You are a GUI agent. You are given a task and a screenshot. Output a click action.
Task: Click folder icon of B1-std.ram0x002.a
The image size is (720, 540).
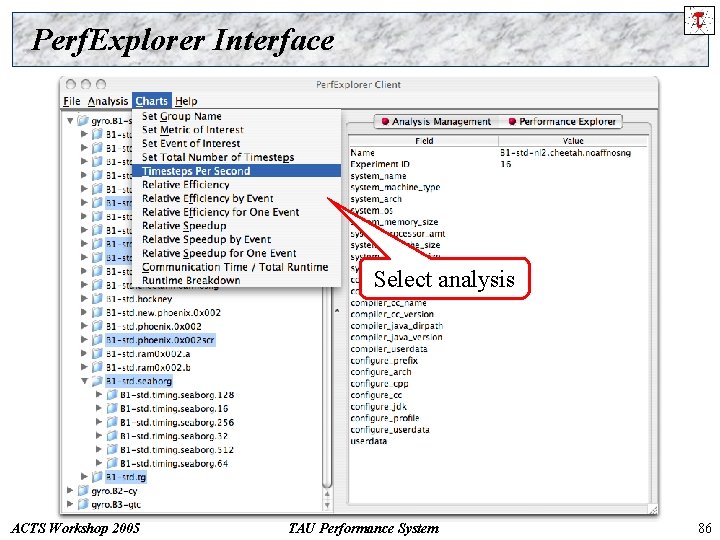97,353
